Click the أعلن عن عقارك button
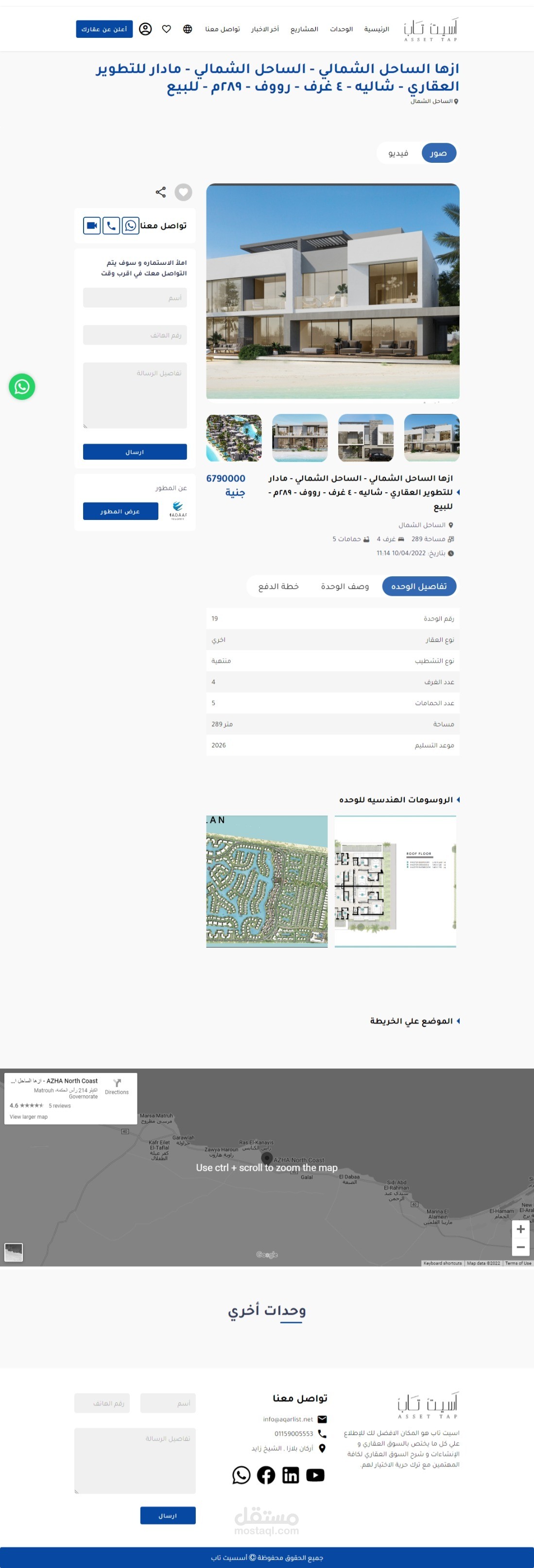 [104, 29]
